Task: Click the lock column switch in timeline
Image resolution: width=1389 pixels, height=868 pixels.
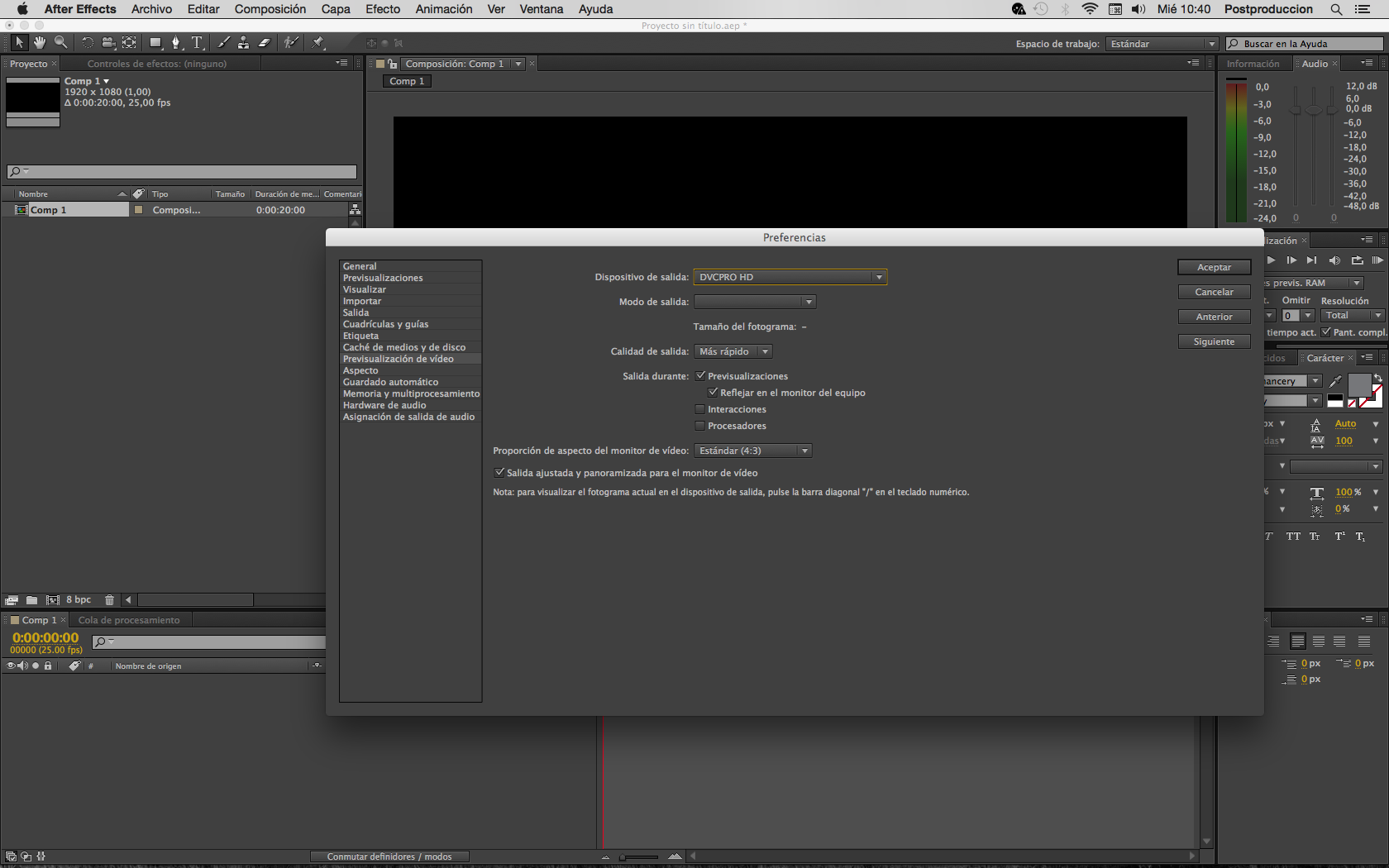Action: [x=48, y=665]
